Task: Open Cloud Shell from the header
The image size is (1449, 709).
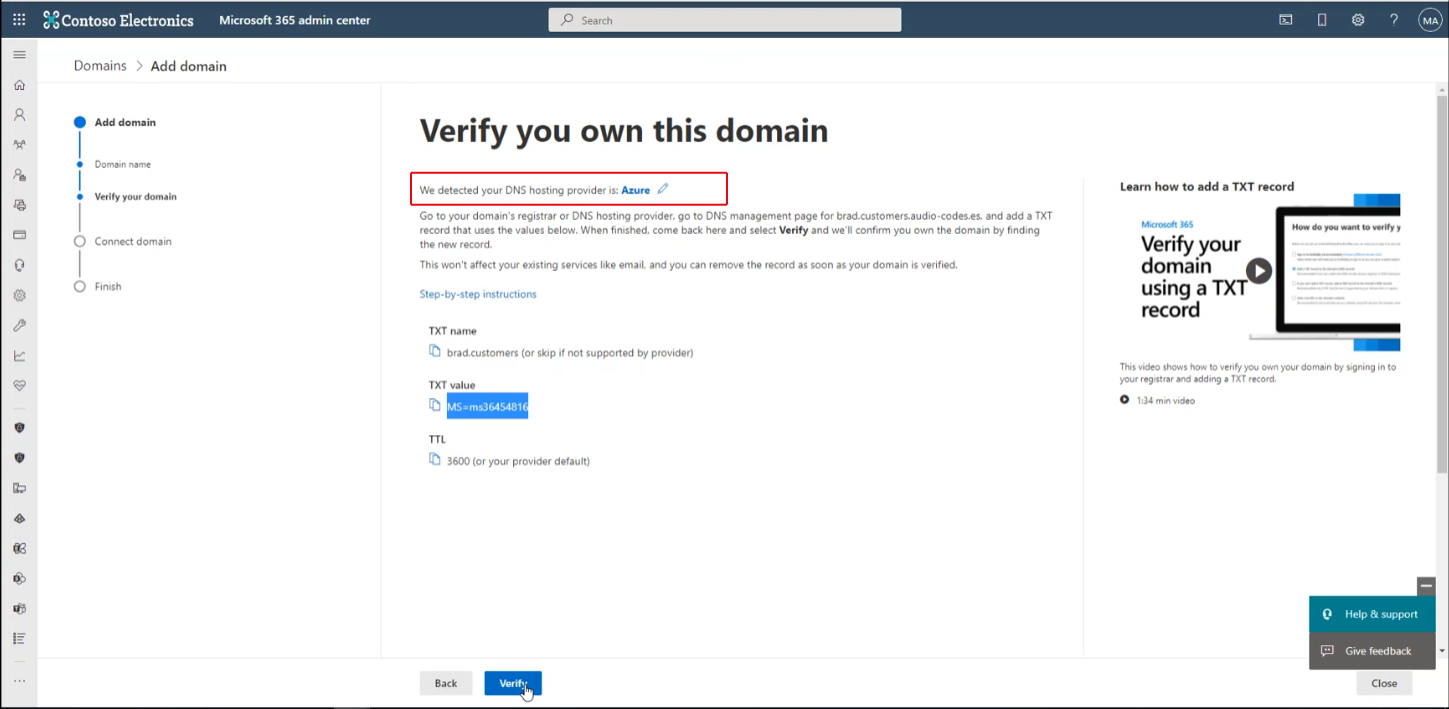Action: (1286, 20)
